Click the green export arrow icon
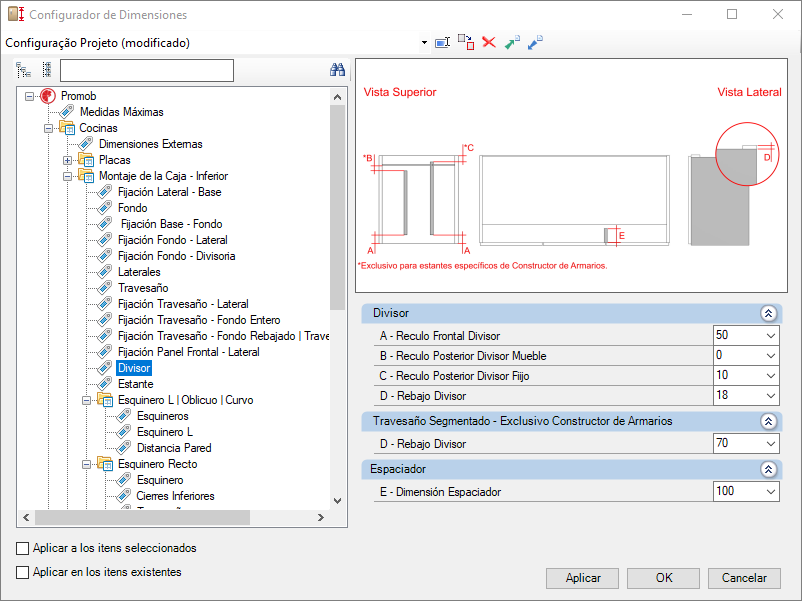This screenshot has width=802, height=601. [512, 42]
